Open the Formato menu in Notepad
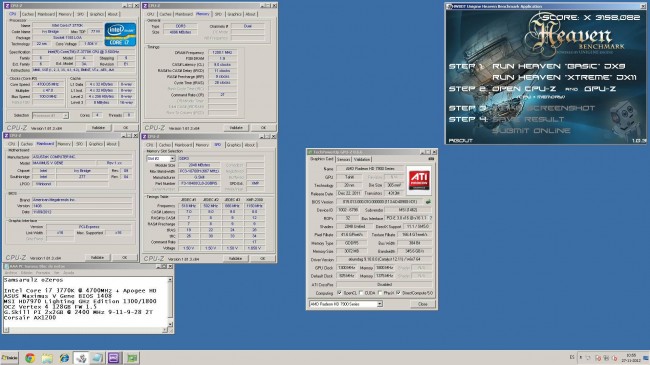This screenshot has width=650, height=365. [x=43, y=273]
